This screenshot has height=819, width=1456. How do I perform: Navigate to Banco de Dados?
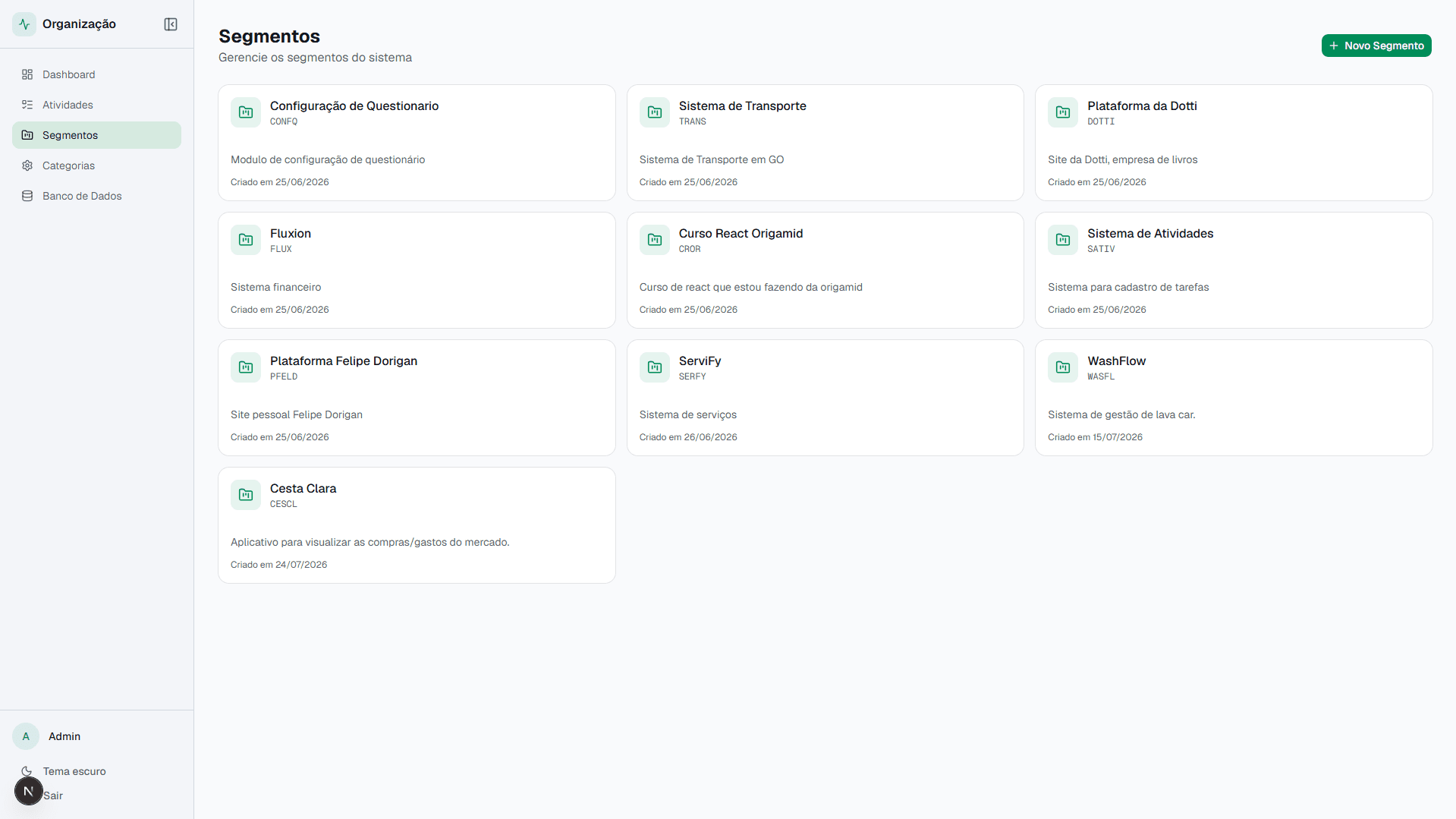(96, 196)
